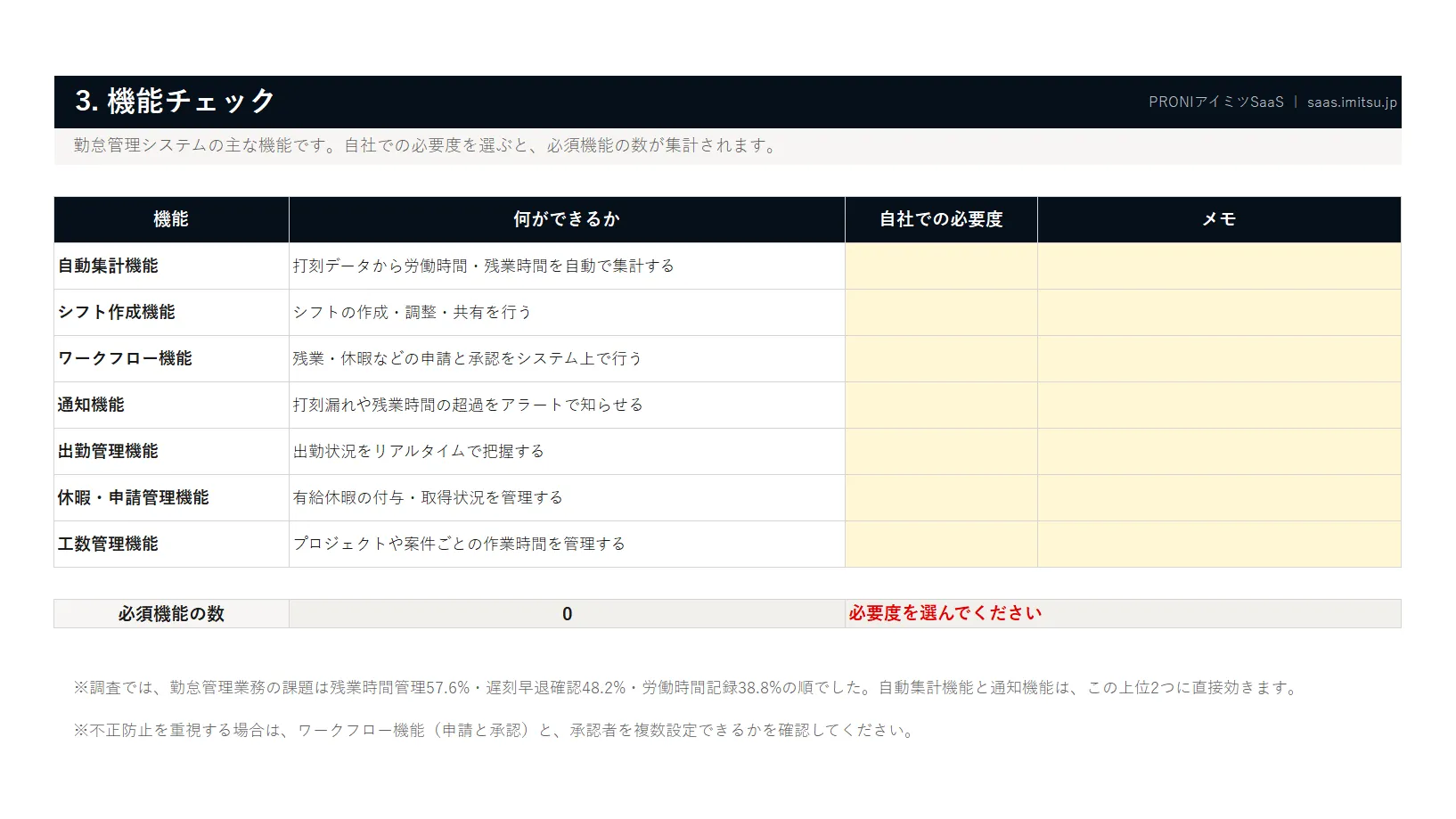Image resolution: width=1456 pixels, height=819 pixels.
Task: Click the 工数管理機能 row label
Action: click(x=108, y=544)
